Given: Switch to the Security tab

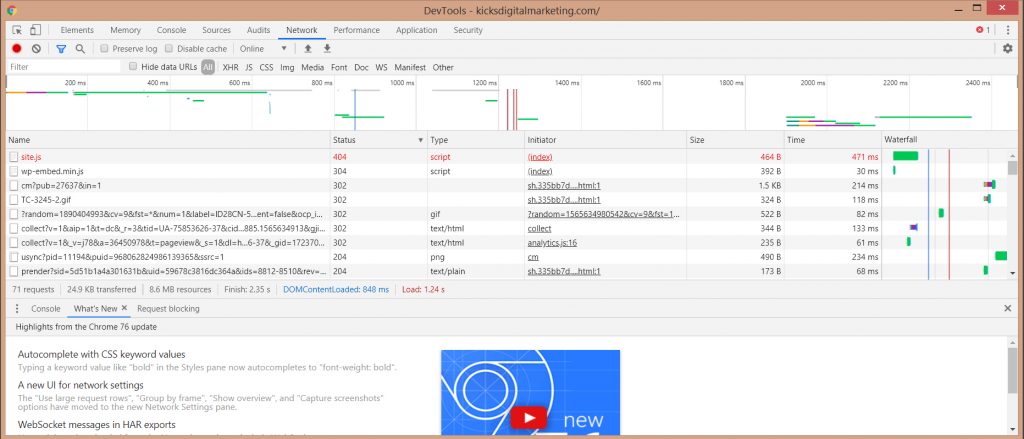Looking at the screenshot, I should coord(468,30).
